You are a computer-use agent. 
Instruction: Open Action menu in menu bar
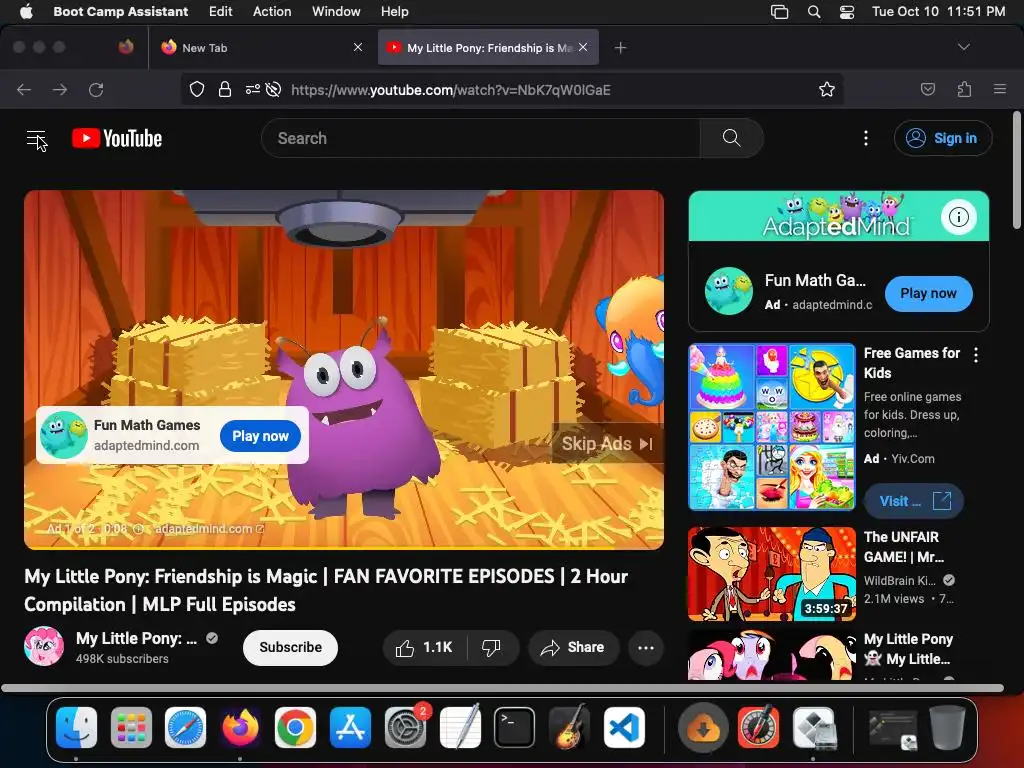(272, 11)
